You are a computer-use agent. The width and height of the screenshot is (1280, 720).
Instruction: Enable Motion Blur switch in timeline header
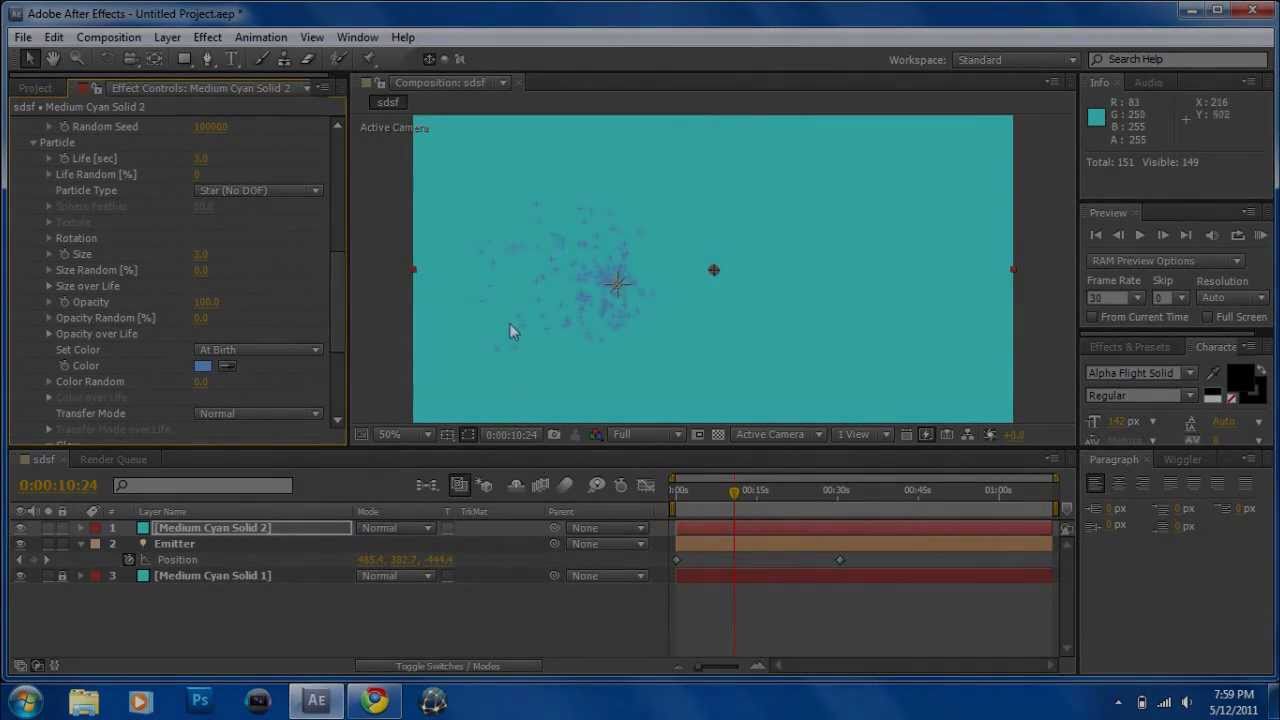pyautogui.click(x=565, y=486)
